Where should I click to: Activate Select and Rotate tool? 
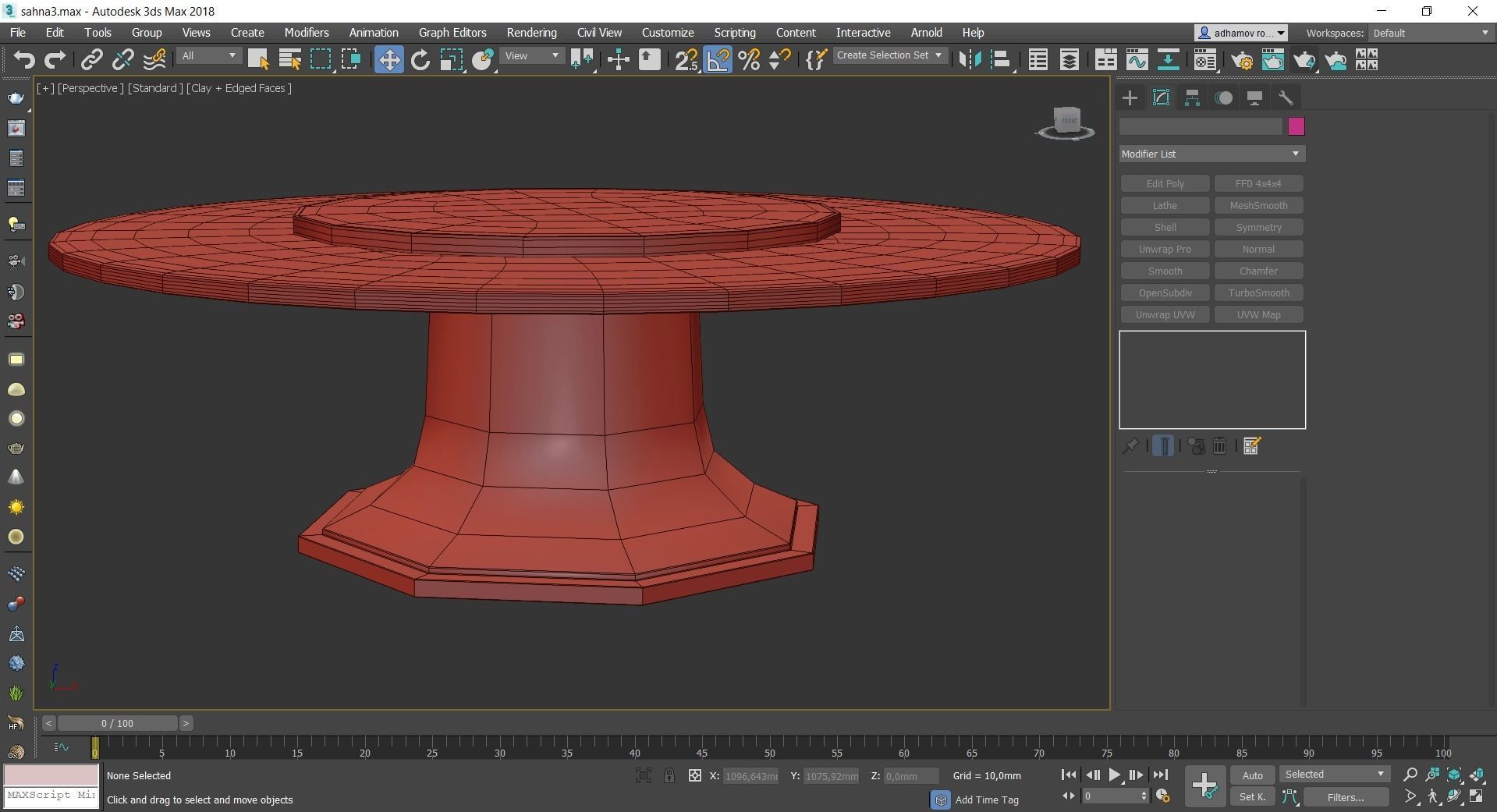pyautogui.click(x=420, y=60)
